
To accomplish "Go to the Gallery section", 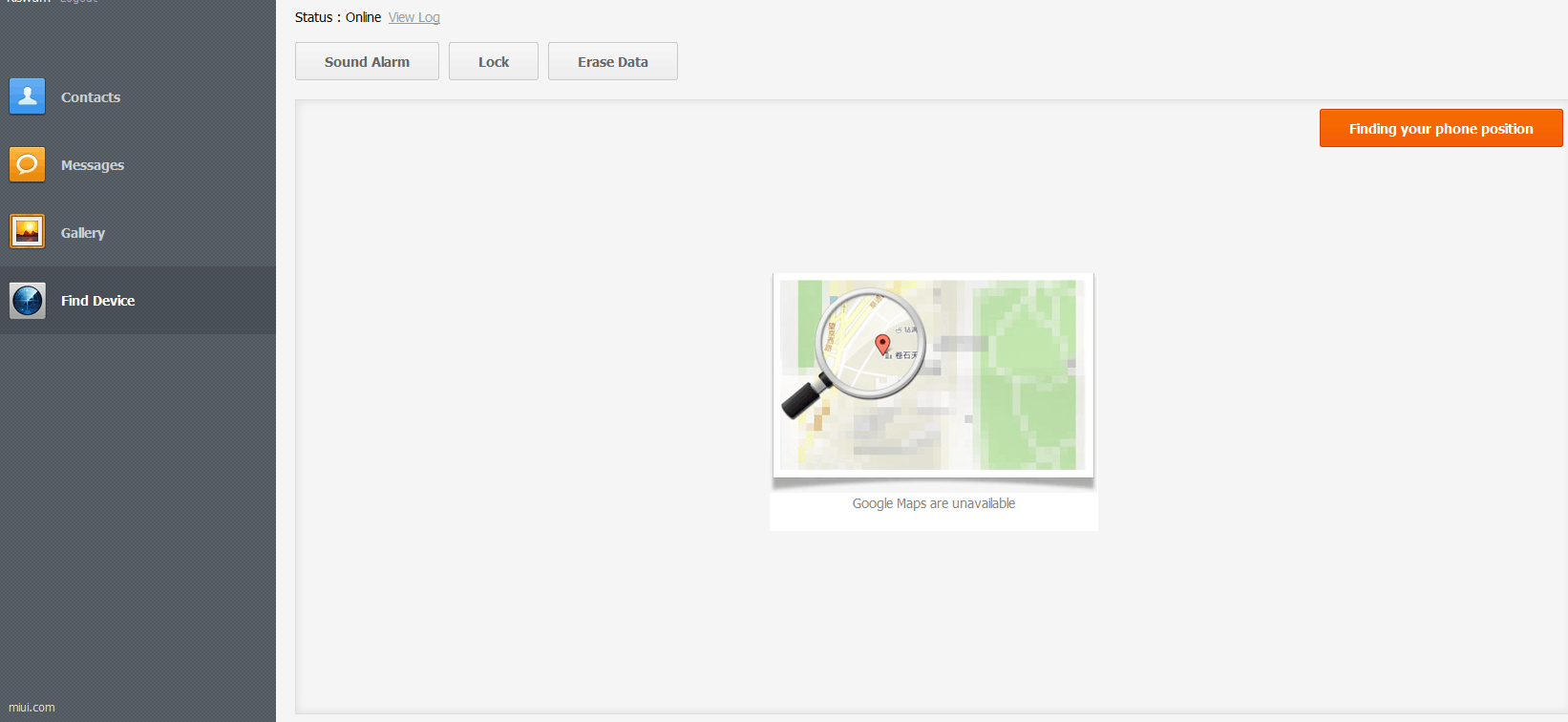I will (x=138, y=233).
